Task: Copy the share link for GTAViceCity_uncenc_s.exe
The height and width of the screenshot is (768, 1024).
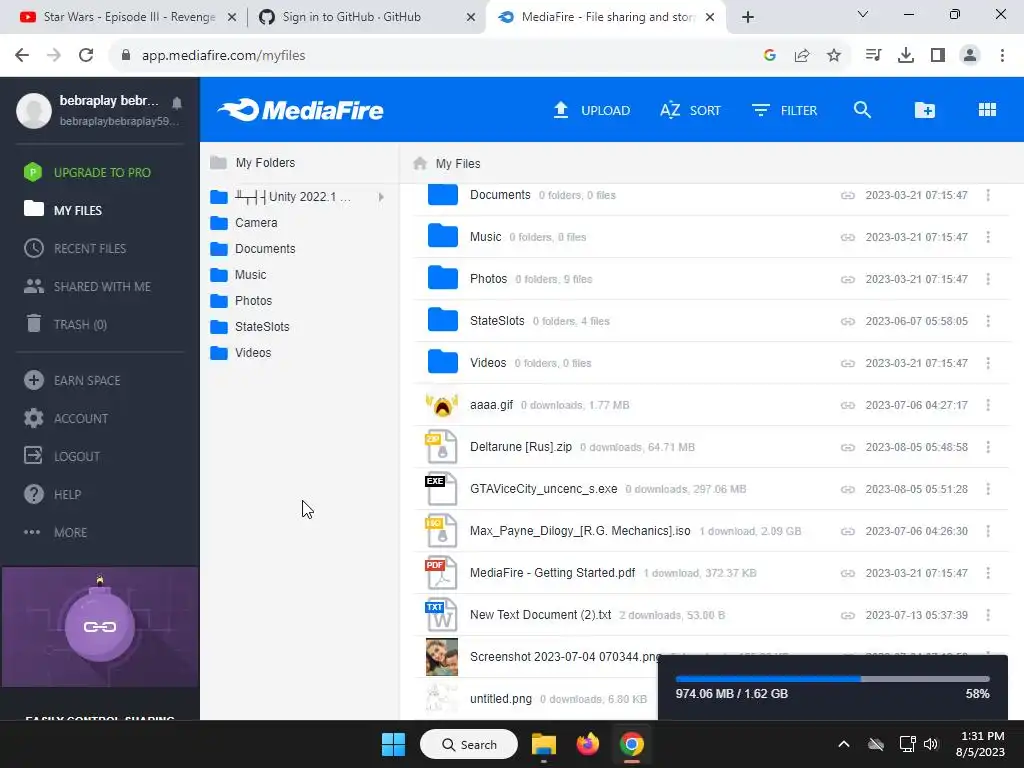Action: 848,489
